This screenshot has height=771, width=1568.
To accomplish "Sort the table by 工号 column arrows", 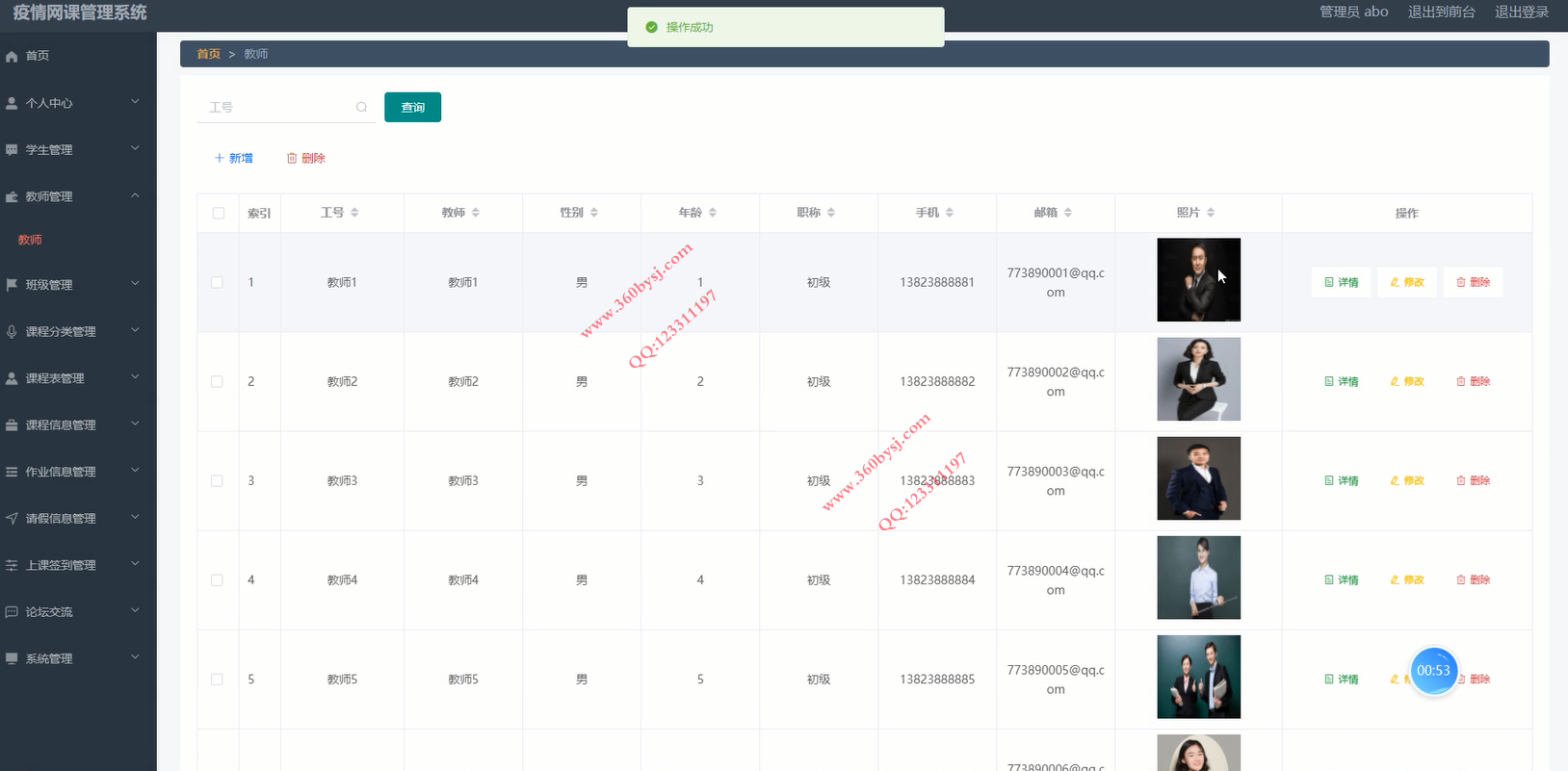I will pyautogui.click(x=354, y=213).
